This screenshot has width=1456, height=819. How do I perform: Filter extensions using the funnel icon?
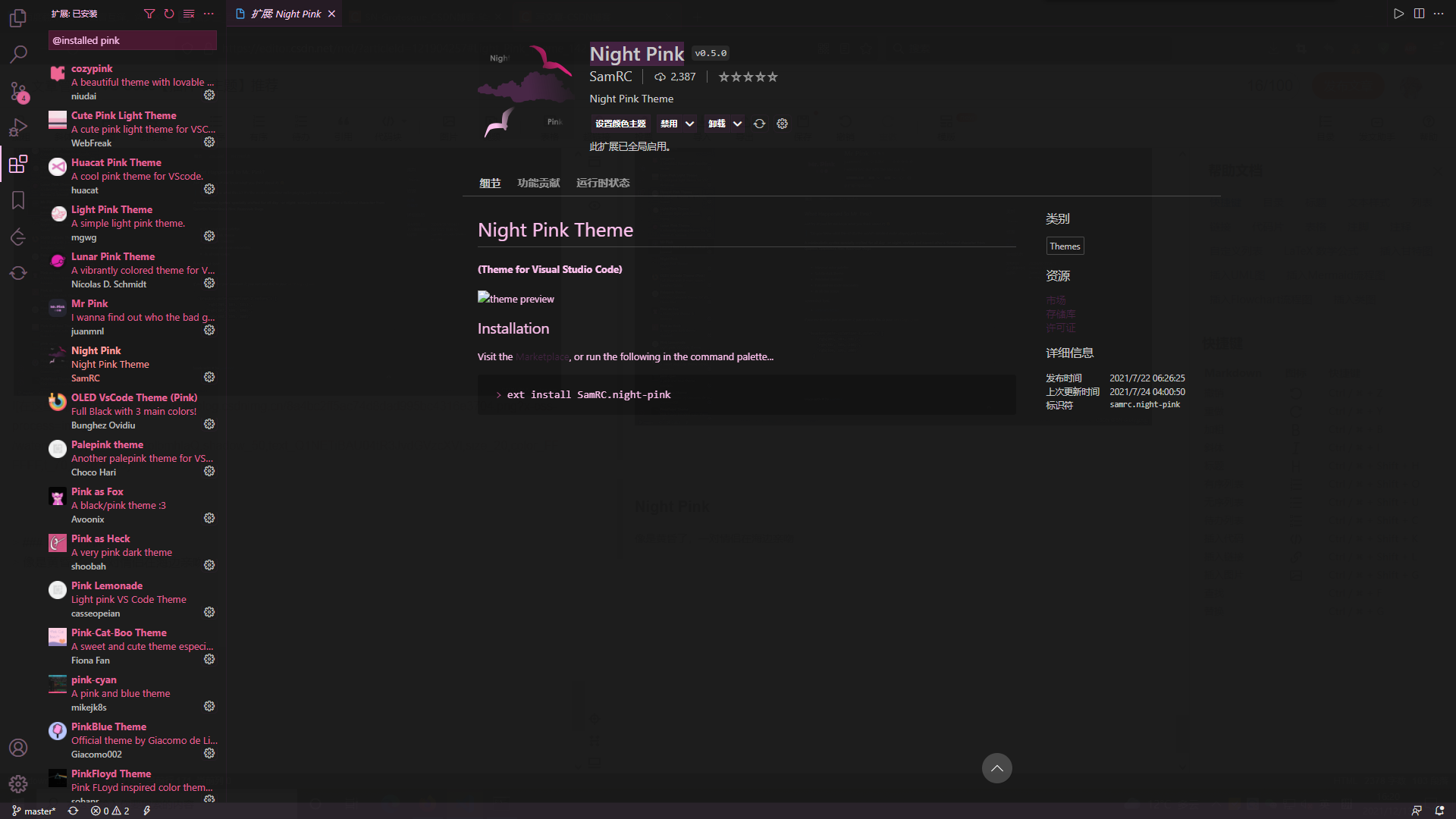(x=149, y=14)
